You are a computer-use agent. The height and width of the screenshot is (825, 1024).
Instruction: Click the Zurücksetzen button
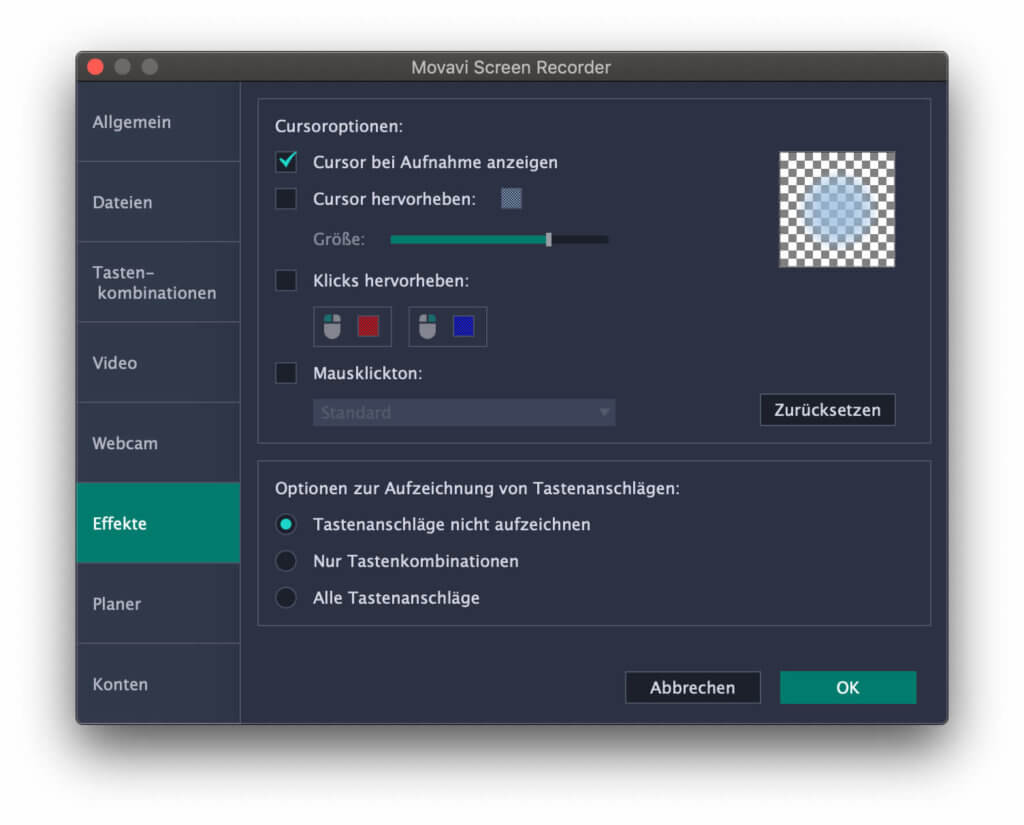[827, 410]
